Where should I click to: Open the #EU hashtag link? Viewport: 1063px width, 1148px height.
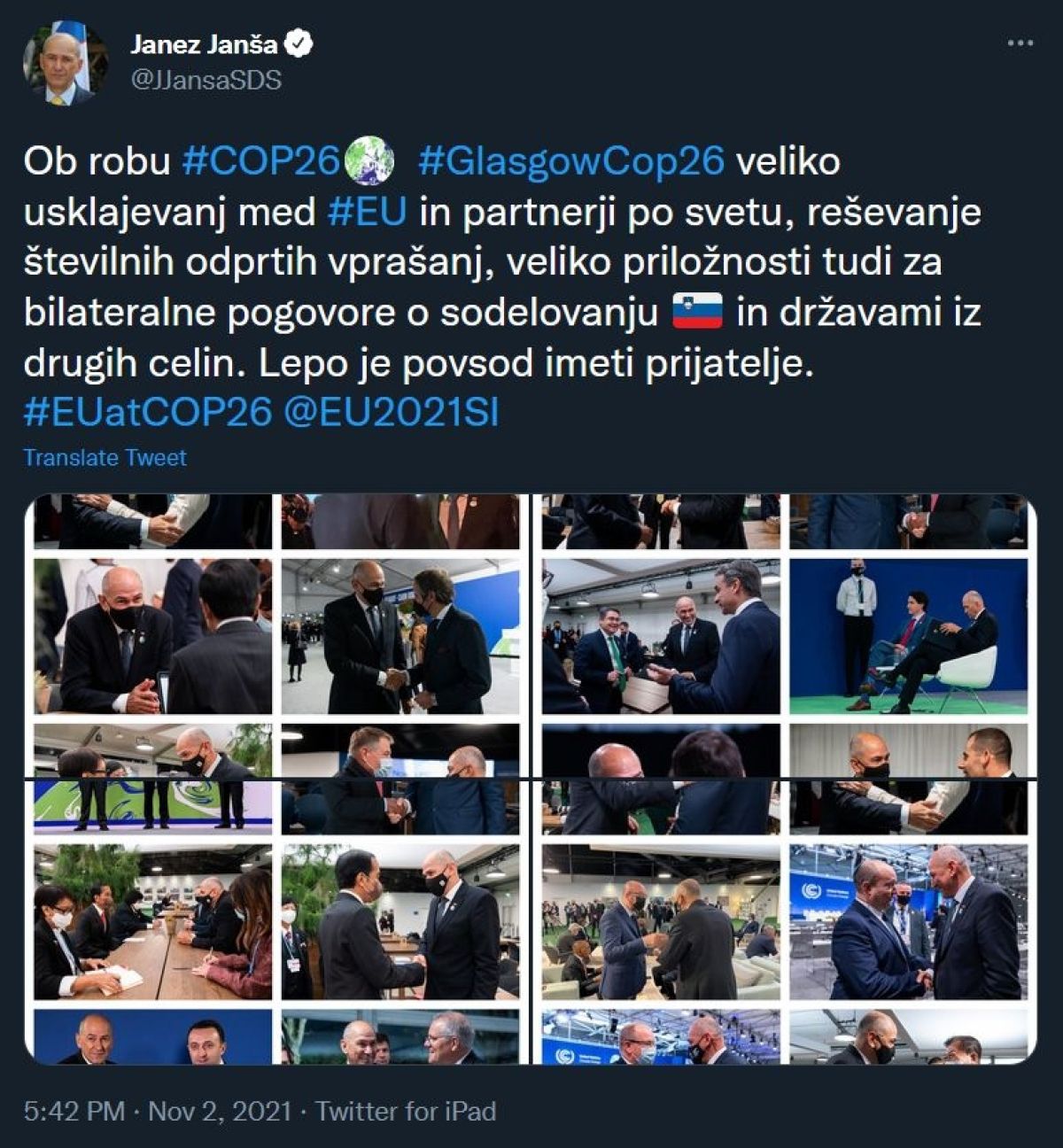(367, 213)
